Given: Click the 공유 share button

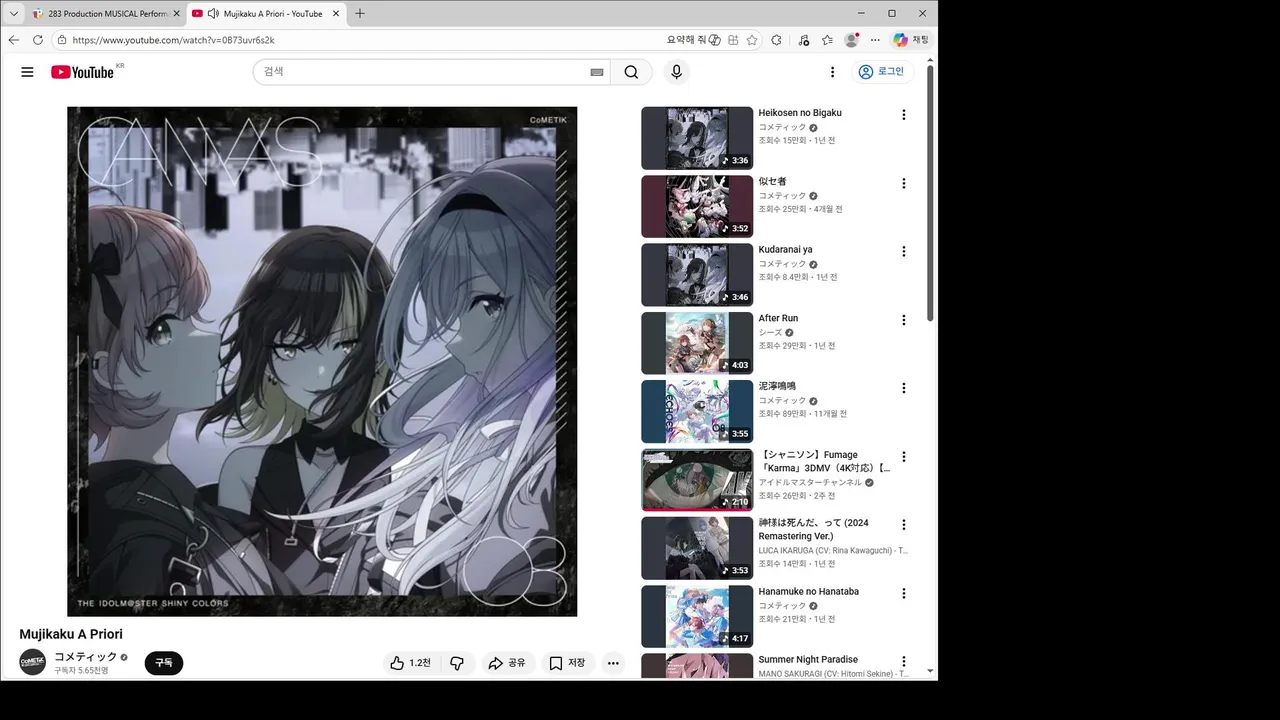Looking at the screenshot, I should point(507,663).
